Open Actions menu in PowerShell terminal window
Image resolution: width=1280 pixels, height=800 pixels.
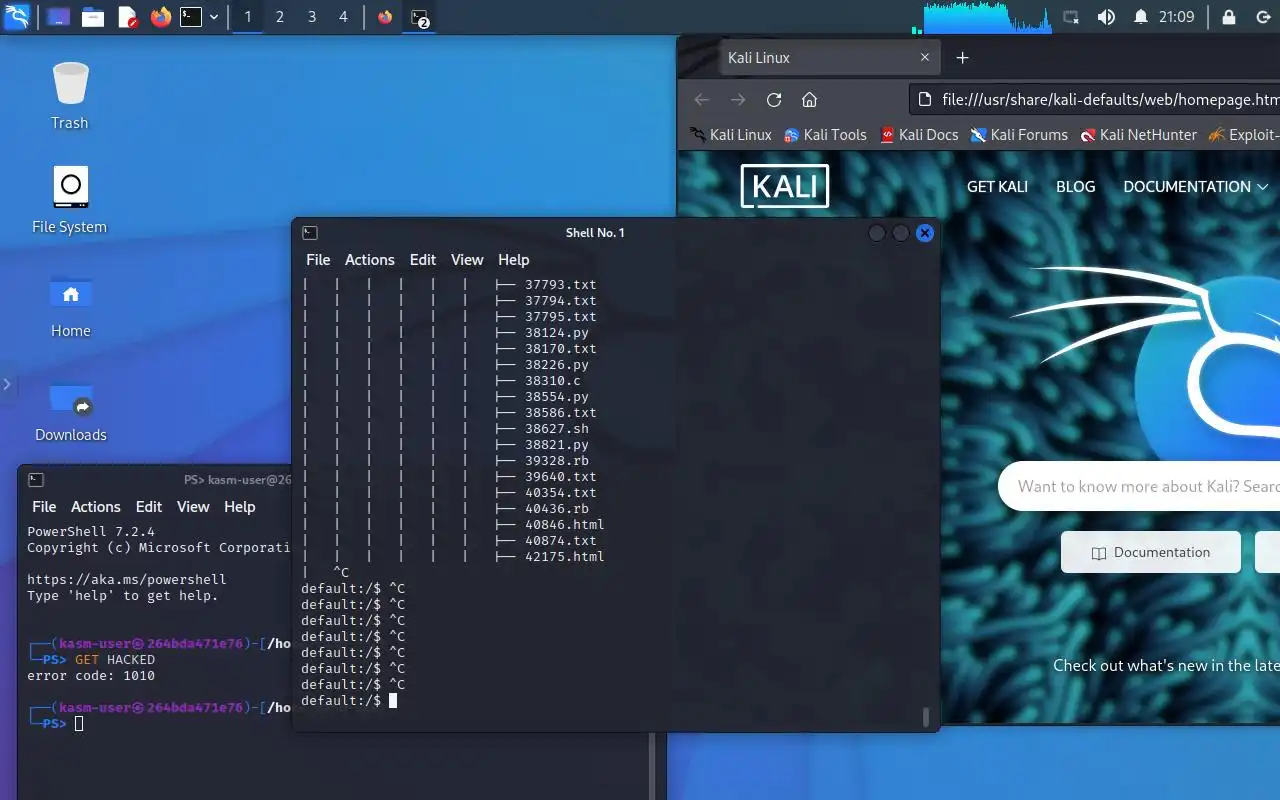(96, 507)
